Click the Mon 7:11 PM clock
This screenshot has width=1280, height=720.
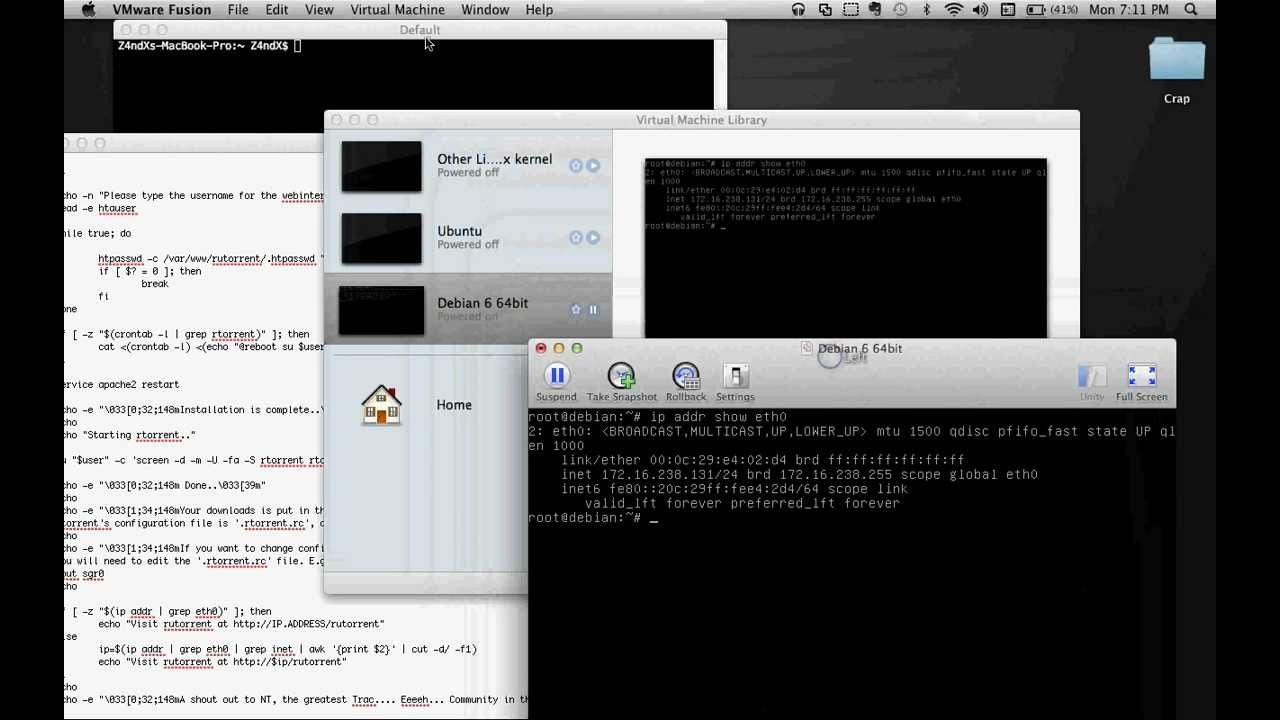(x=1129, y=10)
